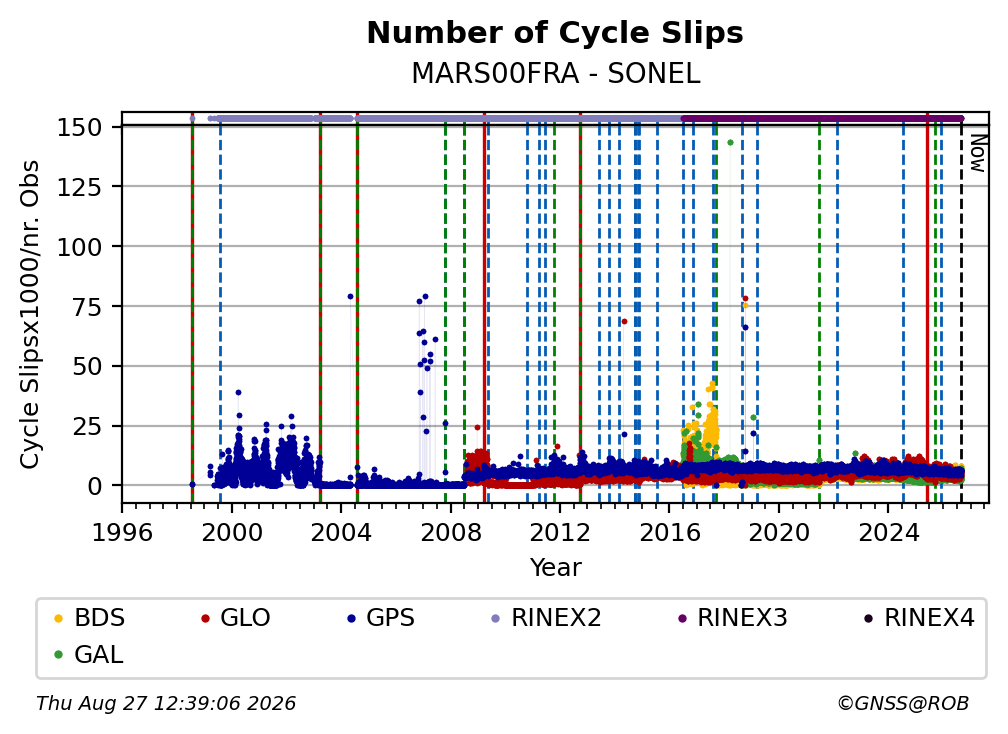Select the RINEX3 legend label
Screen dimensions: 1008x734
point(742,618)
